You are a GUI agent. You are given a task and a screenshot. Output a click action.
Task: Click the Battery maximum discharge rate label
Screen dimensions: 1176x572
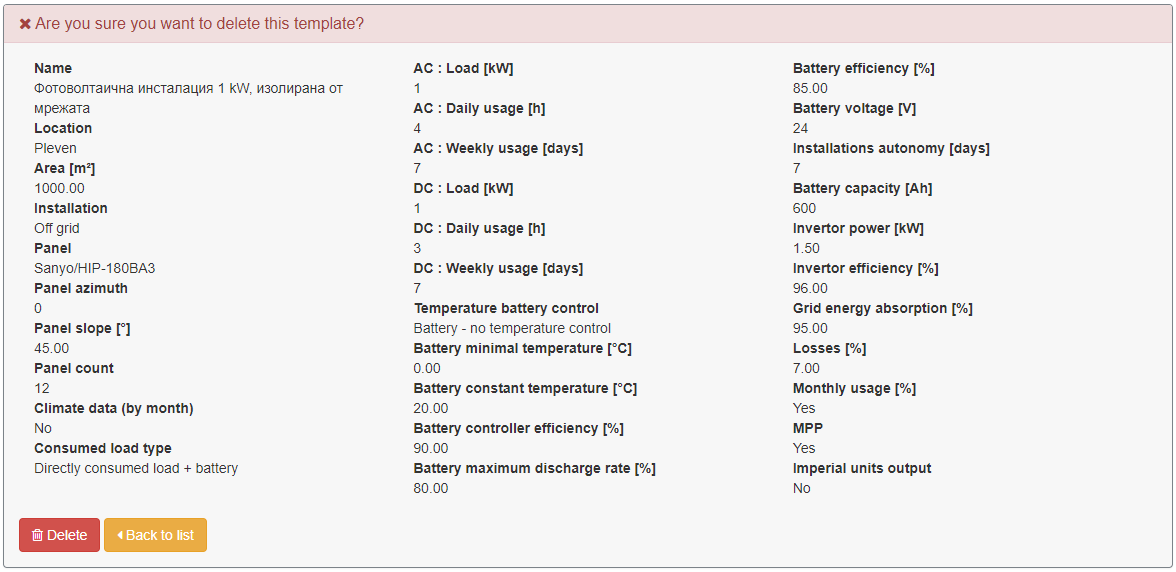pyautogui.click(x=535, y=469)
